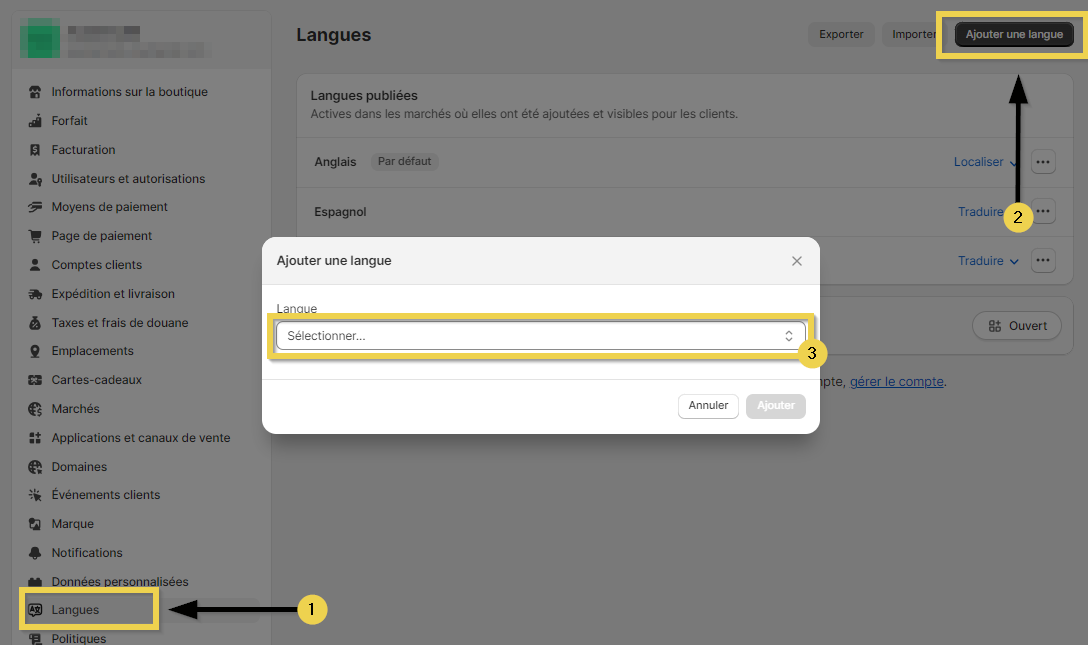Click the Notifications bell icon
The height and width of the screenshot is (645, 1088).
35,553
